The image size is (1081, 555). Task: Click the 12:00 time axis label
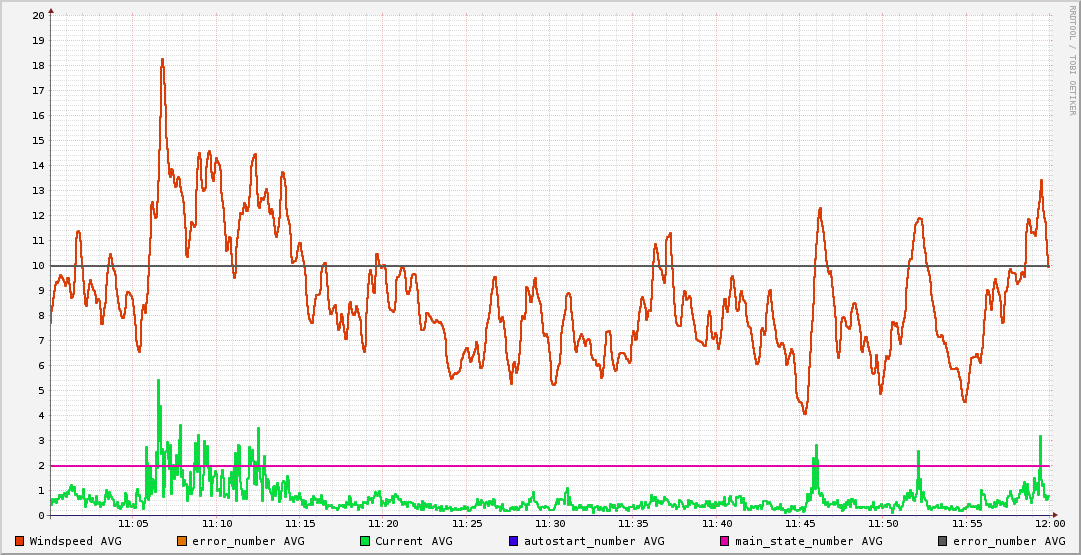point(1049,523)
